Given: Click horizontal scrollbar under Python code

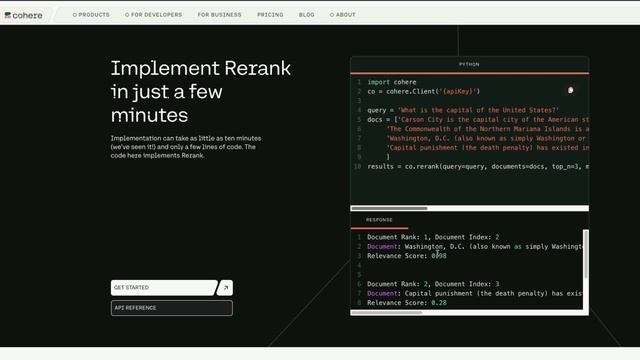Looking at the screenshot, I should (389, 208).
